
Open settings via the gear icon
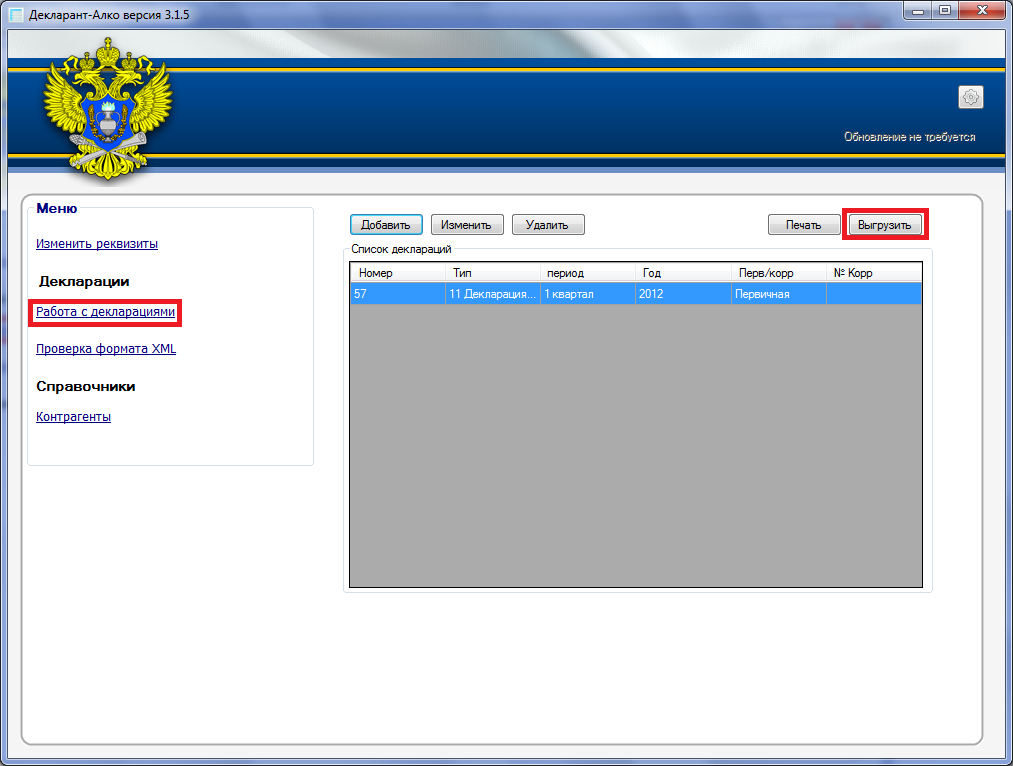[970, 97]
